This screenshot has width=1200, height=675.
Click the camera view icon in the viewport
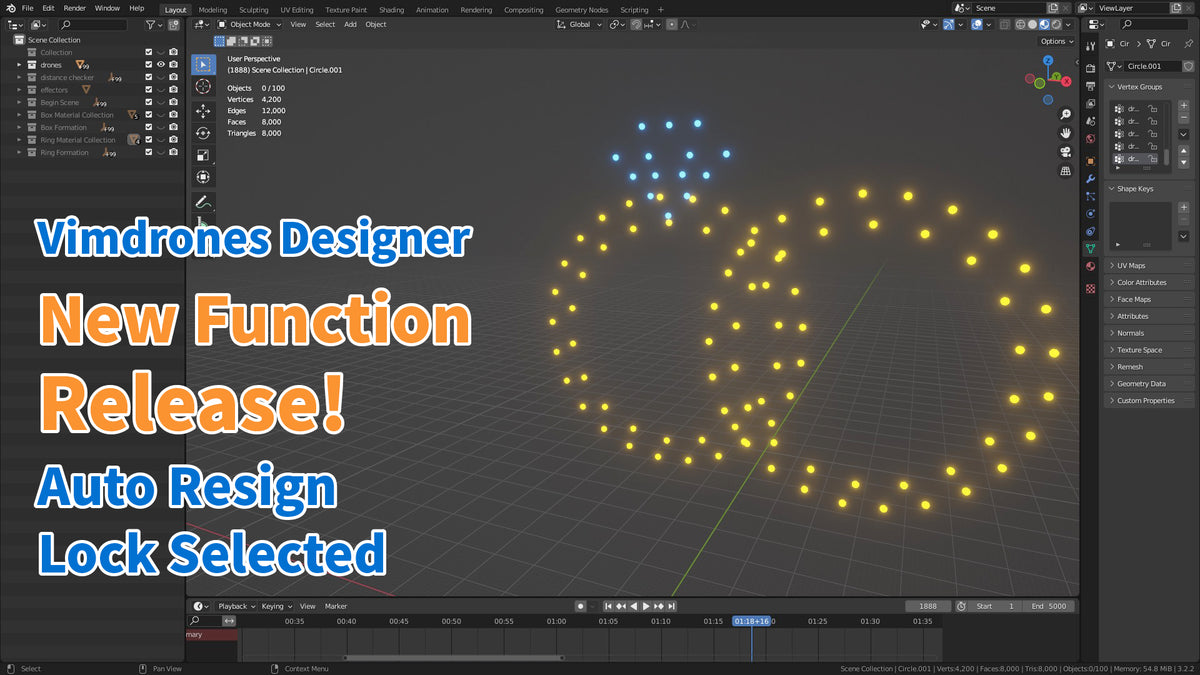(1066, 151)
